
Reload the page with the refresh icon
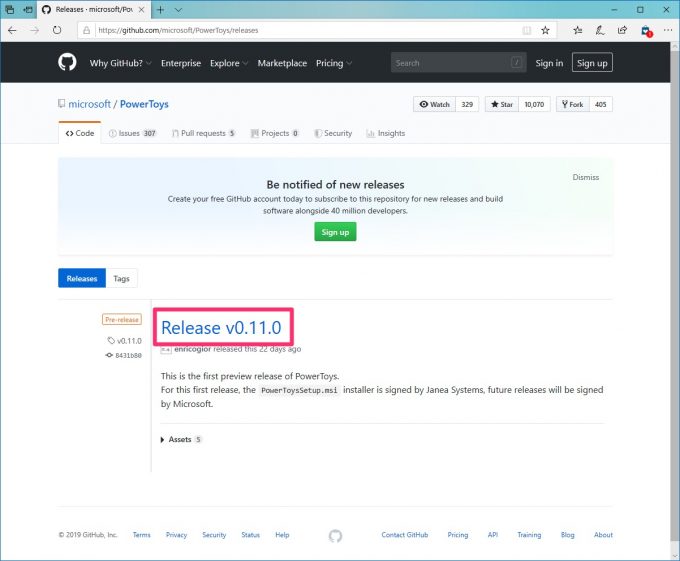point(57,30)
